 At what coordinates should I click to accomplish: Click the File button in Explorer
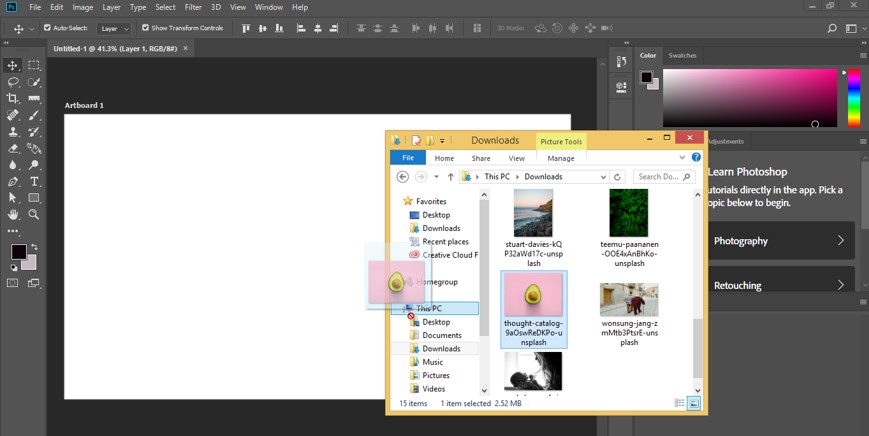coord(407,158)
